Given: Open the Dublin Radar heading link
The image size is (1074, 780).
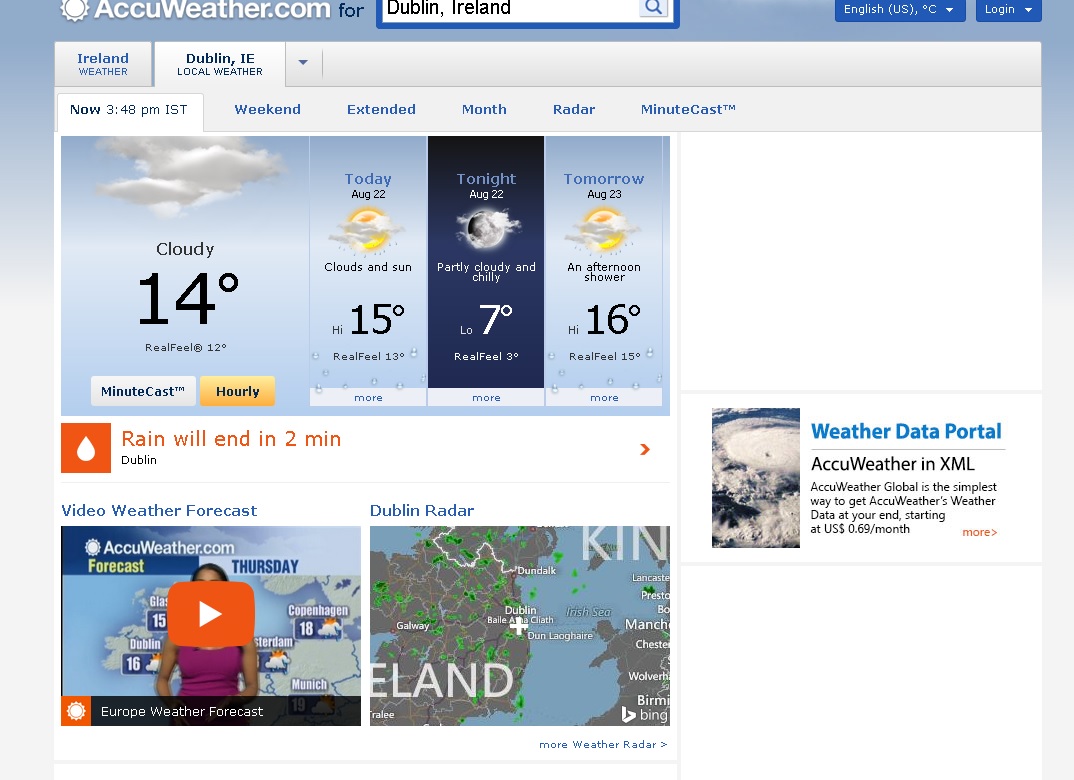Looking at the screenshot, I should pyautogui.click(x=422, y=510).
